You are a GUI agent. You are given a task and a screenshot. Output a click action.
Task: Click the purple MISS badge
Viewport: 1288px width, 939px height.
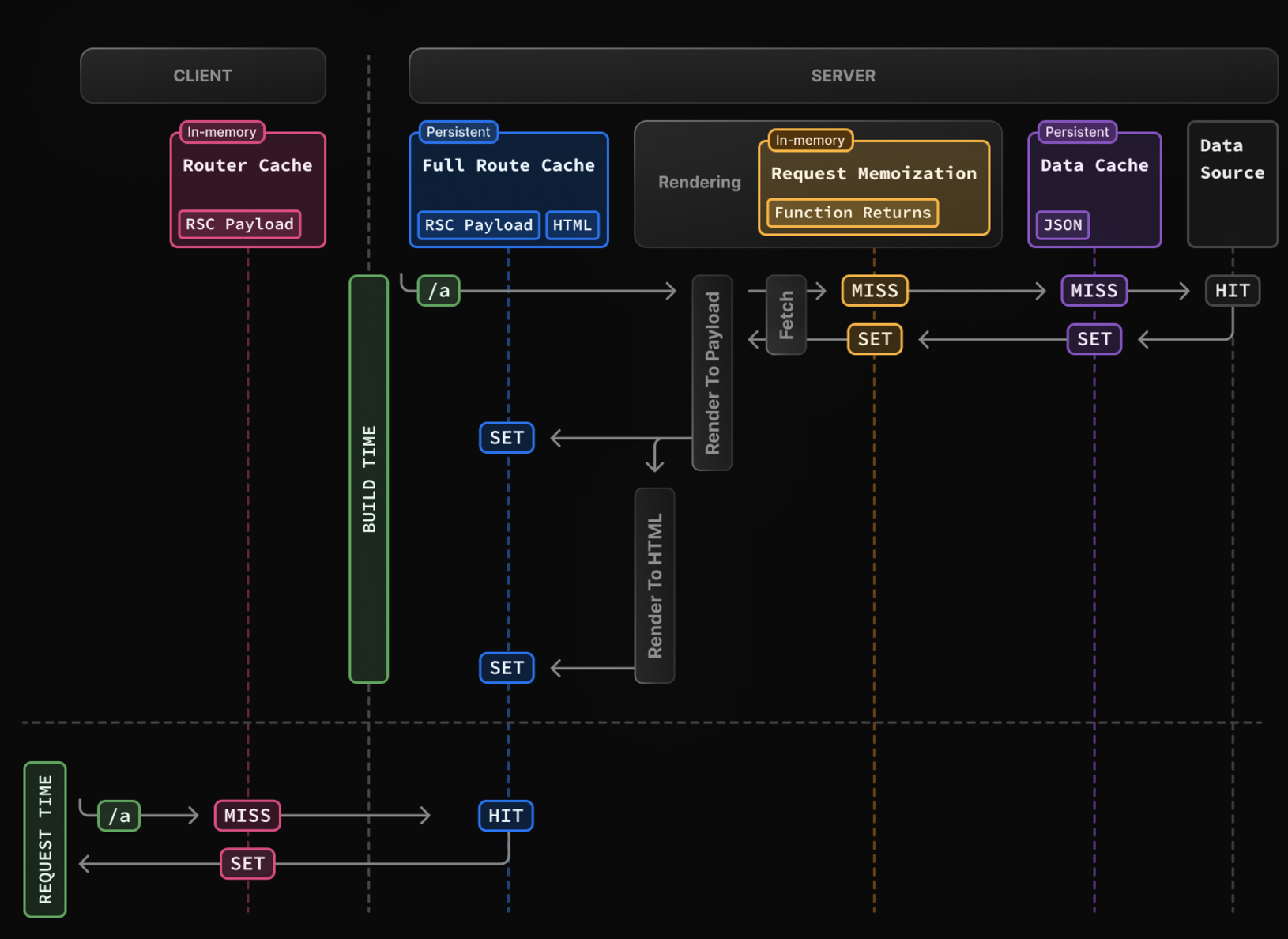click(1094, 291)
